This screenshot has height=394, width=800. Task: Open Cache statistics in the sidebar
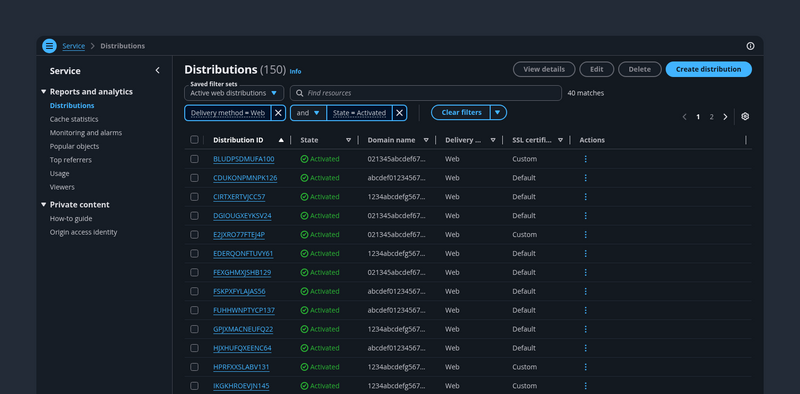(x=74, y=119)
